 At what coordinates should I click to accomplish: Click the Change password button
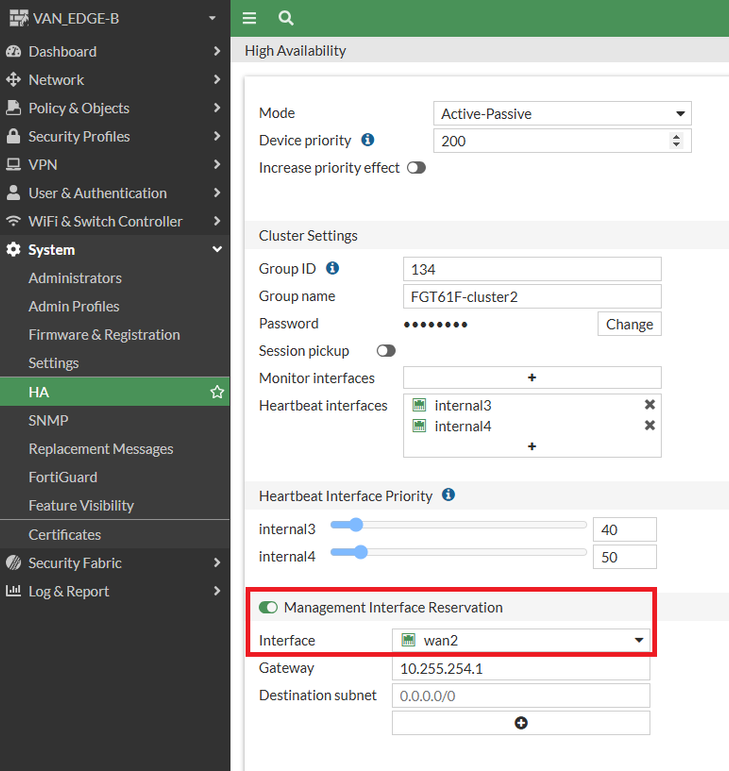[629, 324]
